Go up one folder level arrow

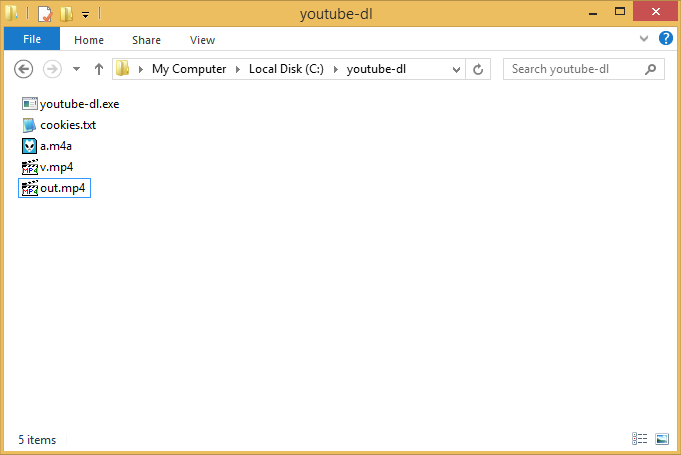pyautogui.click(x=99, y=69)
